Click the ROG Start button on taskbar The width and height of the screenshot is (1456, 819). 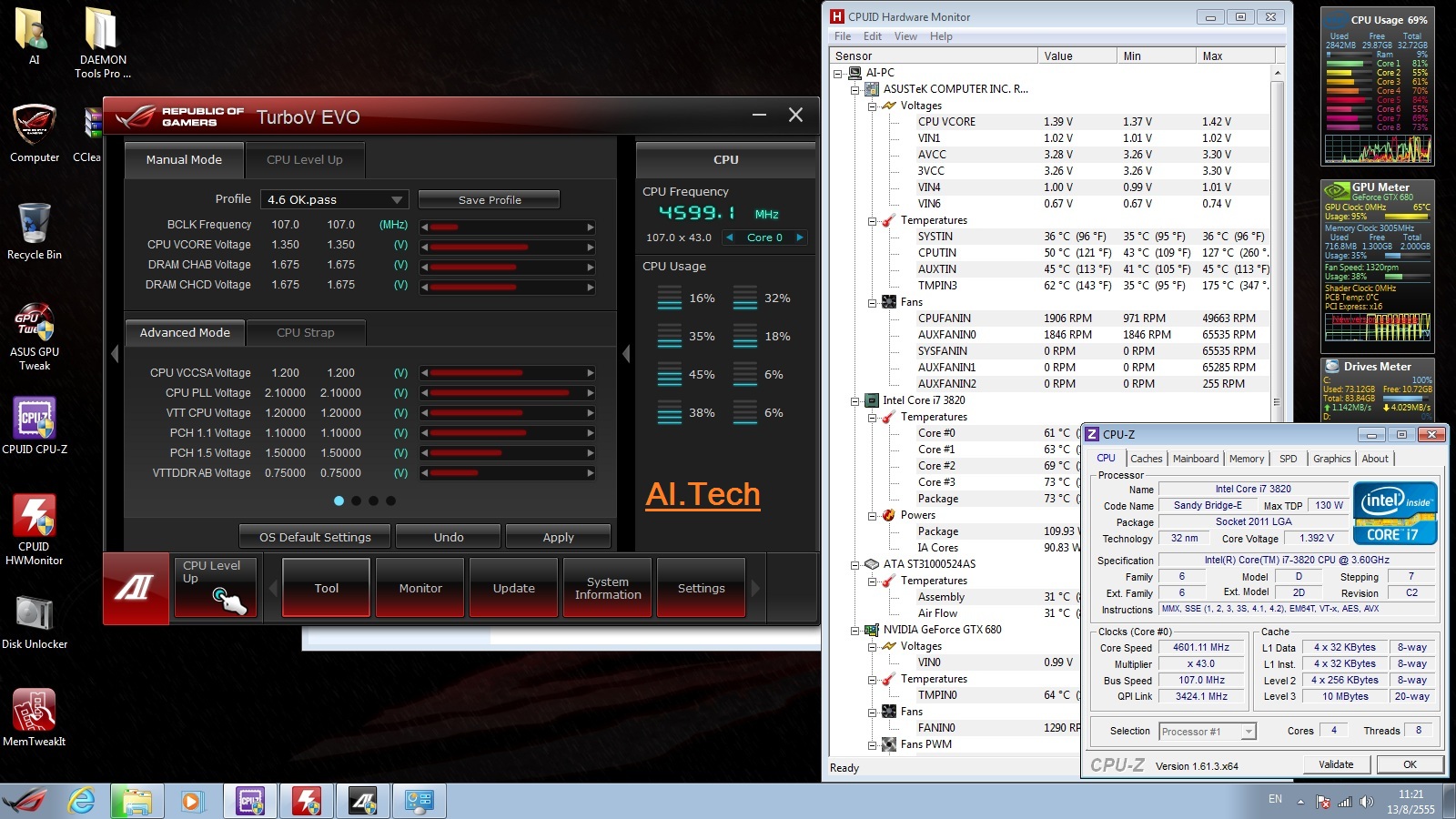click(25, 802)
